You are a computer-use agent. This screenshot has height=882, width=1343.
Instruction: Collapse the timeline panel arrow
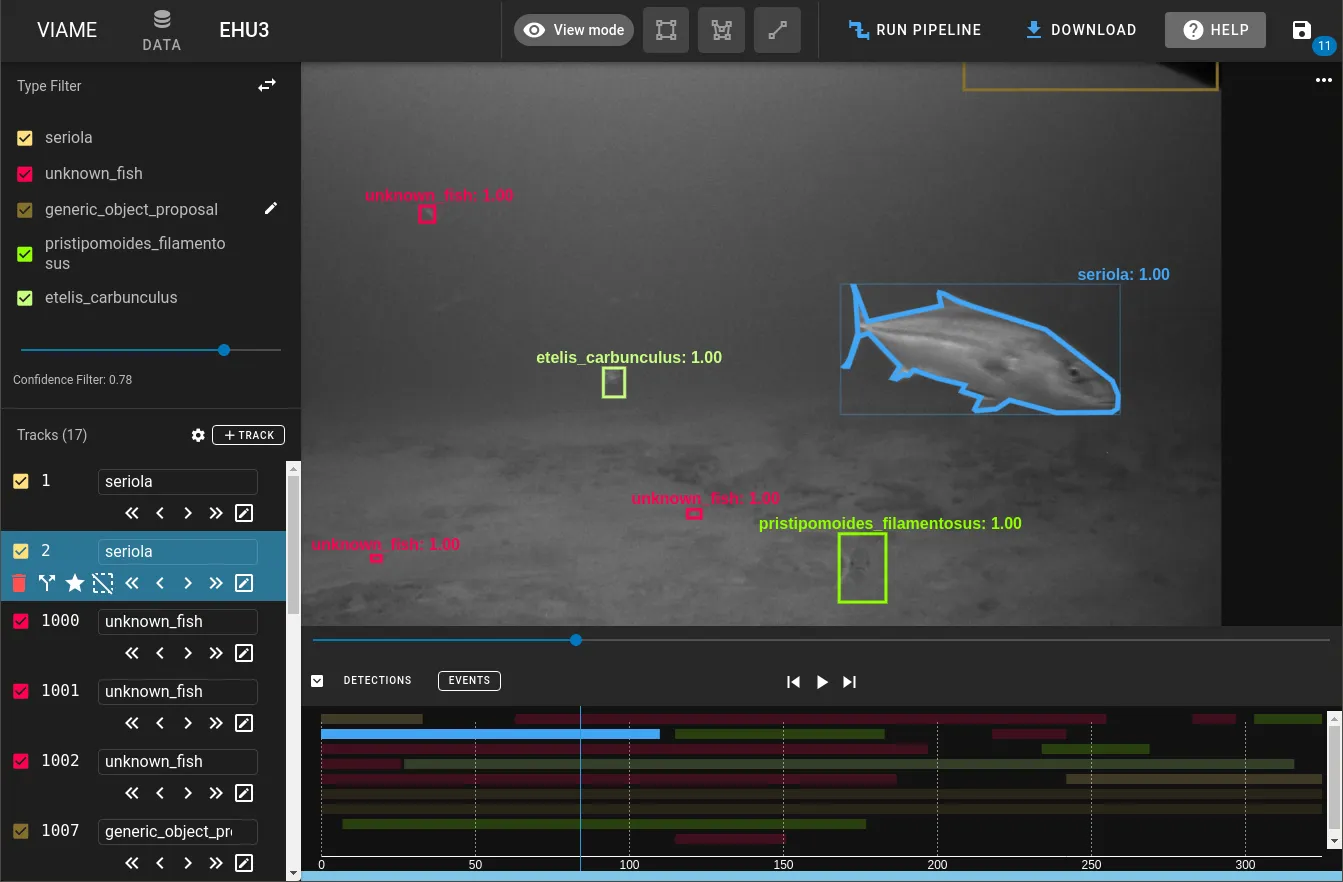317,681
